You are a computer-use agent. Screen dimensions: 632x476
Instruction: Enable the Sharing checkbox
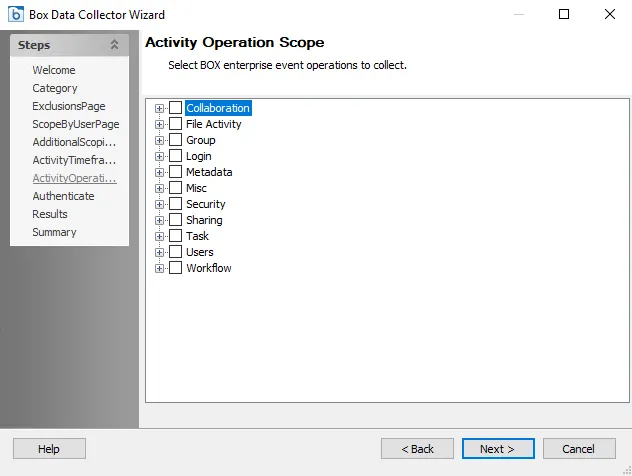coord(175,220)
